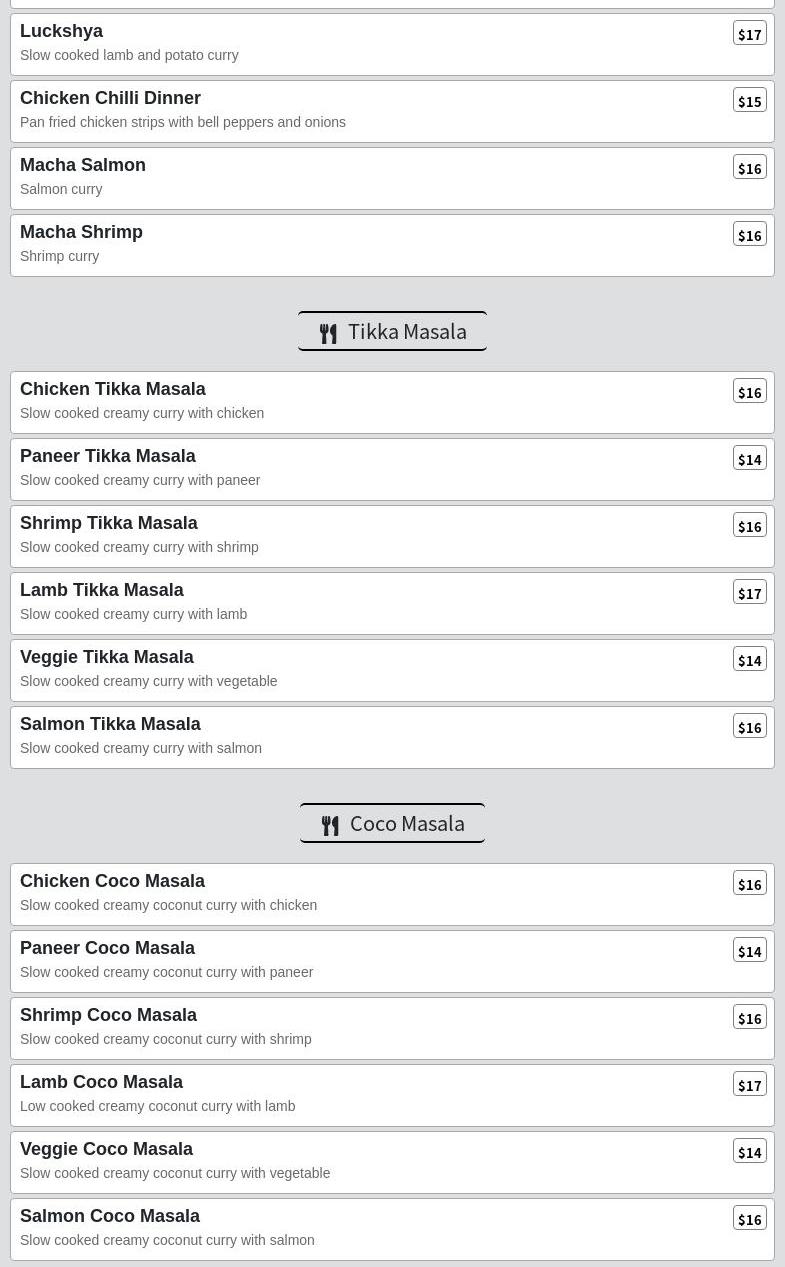This screenshot has width=785, height=1267.
Task: Choose Shrimp Tikka Masala from the menu
Action: click(x=109, y=523)
